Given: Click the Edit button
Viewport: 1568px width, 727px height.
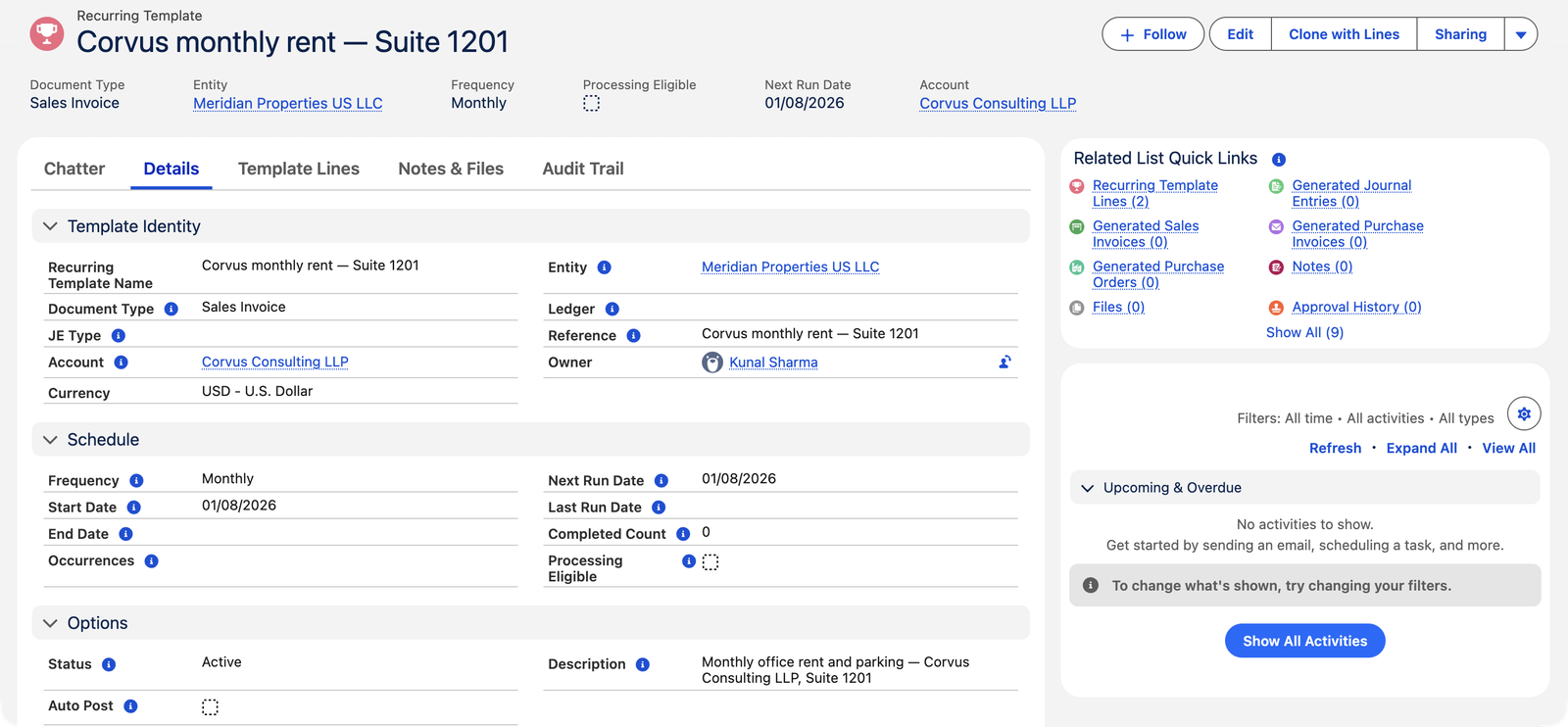Looking at the screenshot, I should pyautogui.click(x=1241, y=34).
